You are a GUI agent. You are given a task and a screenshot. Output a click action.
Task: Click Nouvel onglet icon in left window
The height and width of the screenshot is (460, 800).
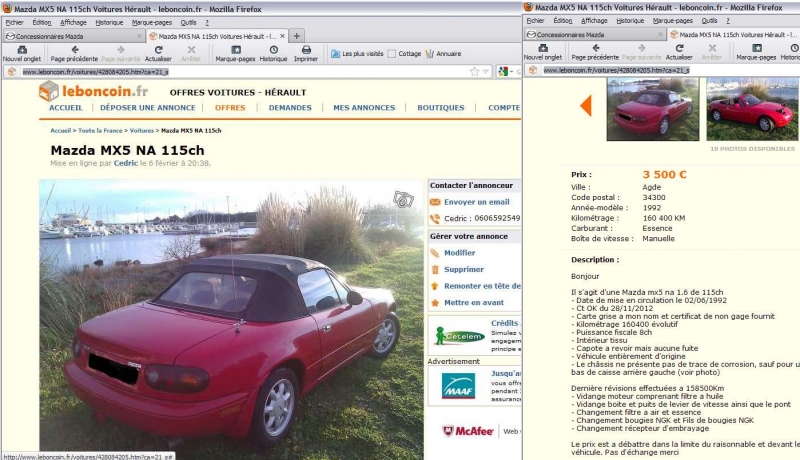click(x=22, y=49)
